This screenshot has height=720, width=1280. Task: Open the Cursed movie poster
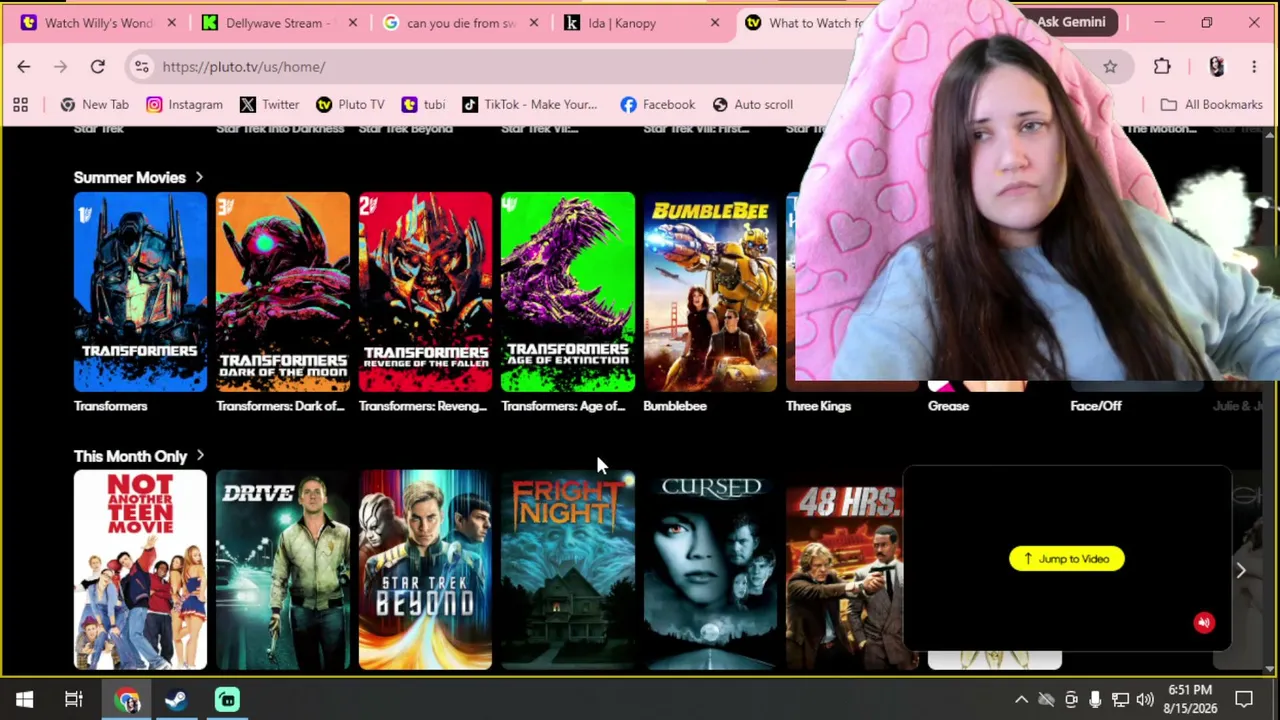[710, 570]
